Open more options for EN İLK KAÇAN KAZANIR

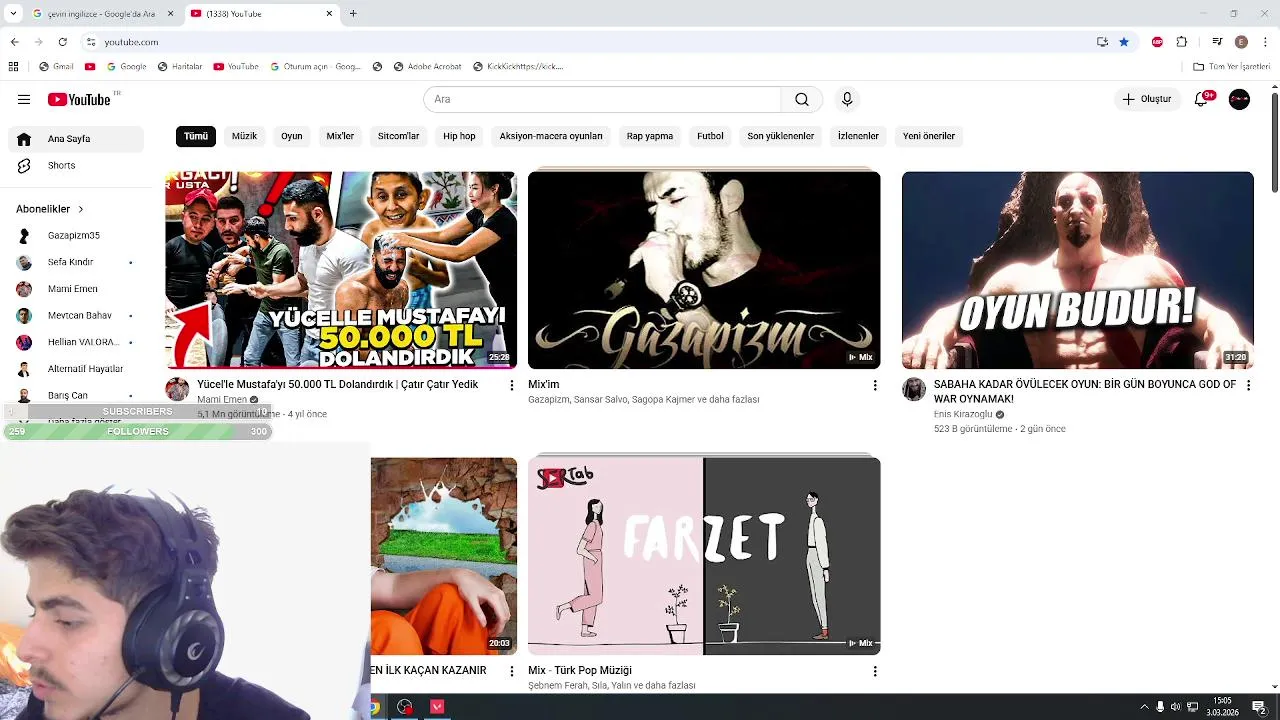pyautogui.click(x=511, y=671)
